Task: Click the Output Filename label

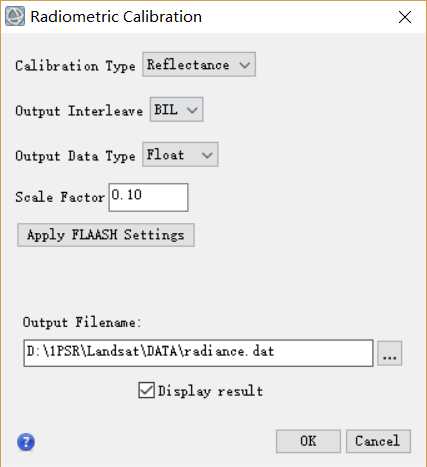Action: pyautogui.click(x=82, y=322)
